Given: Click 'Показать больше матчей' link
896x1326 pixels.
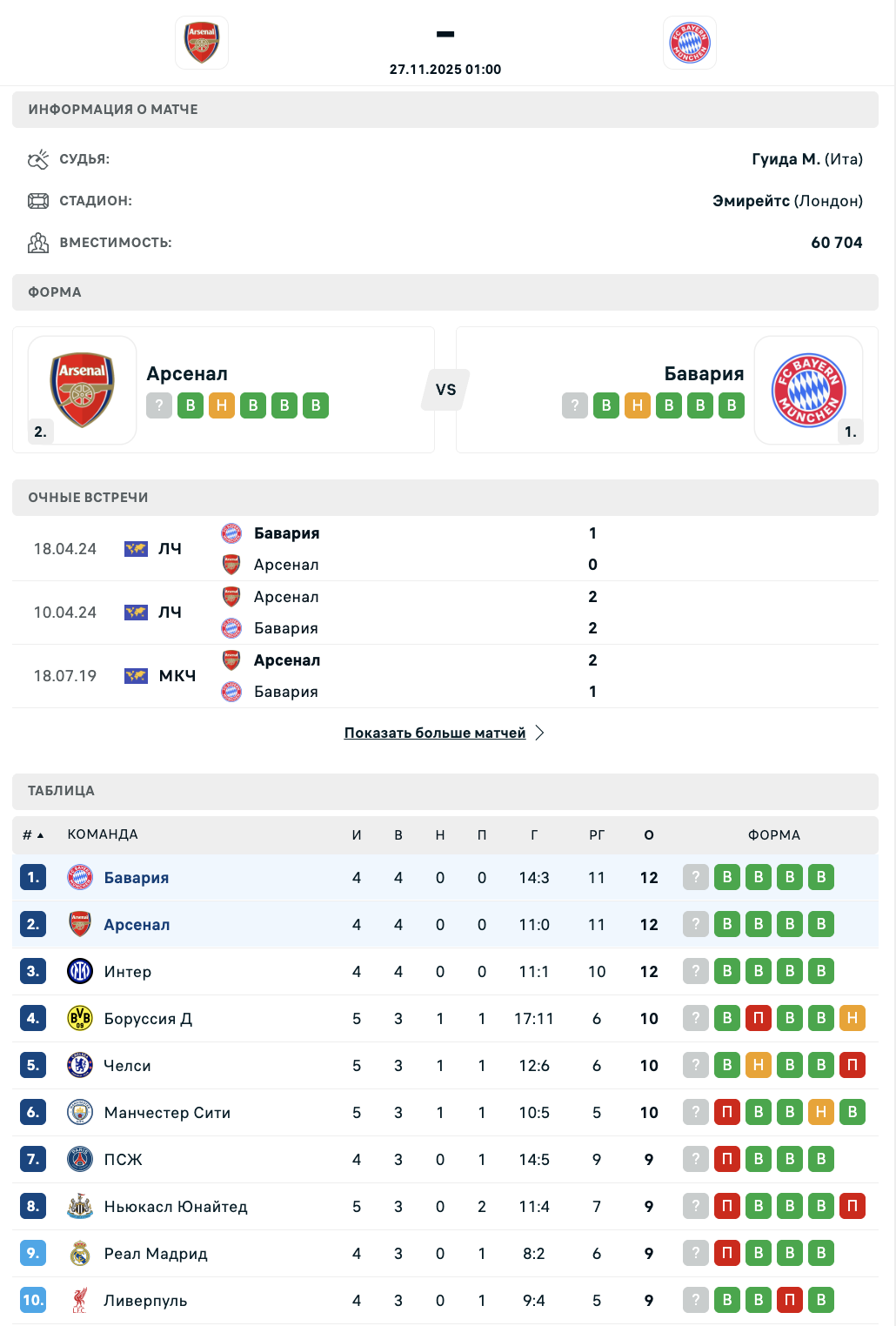Looking at the screenshot, I should [434, 733].
